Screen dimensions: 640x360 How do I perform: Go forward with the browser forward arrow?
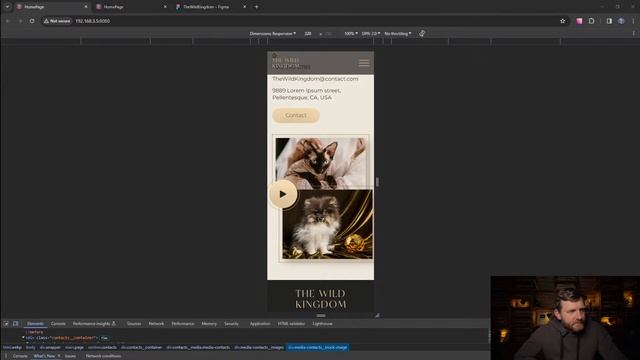[x=20, y=21]
